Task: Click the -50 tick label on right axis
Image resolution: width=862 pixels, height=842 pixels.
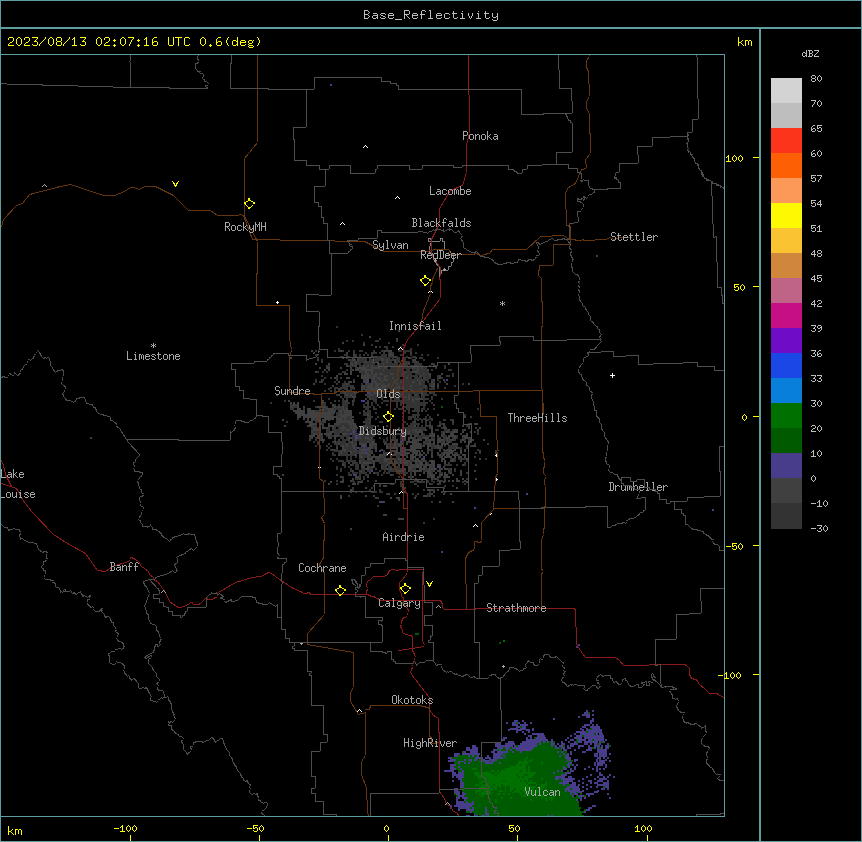Action: coord(734,546)
